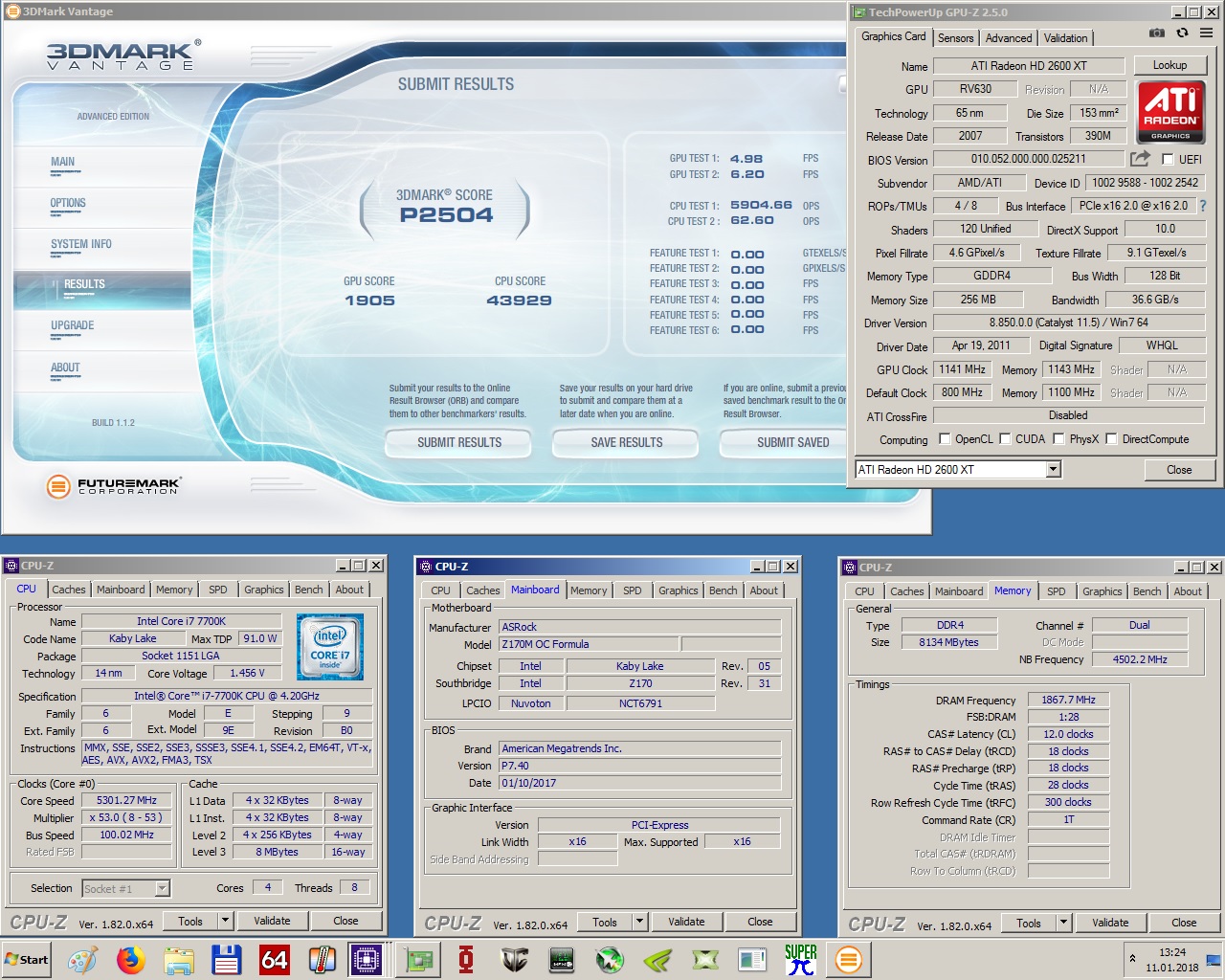Viewport: 1225px width, 980px height.
Task: Click the 3DMark Vantage title bar icon
Action: pos(12,11)
